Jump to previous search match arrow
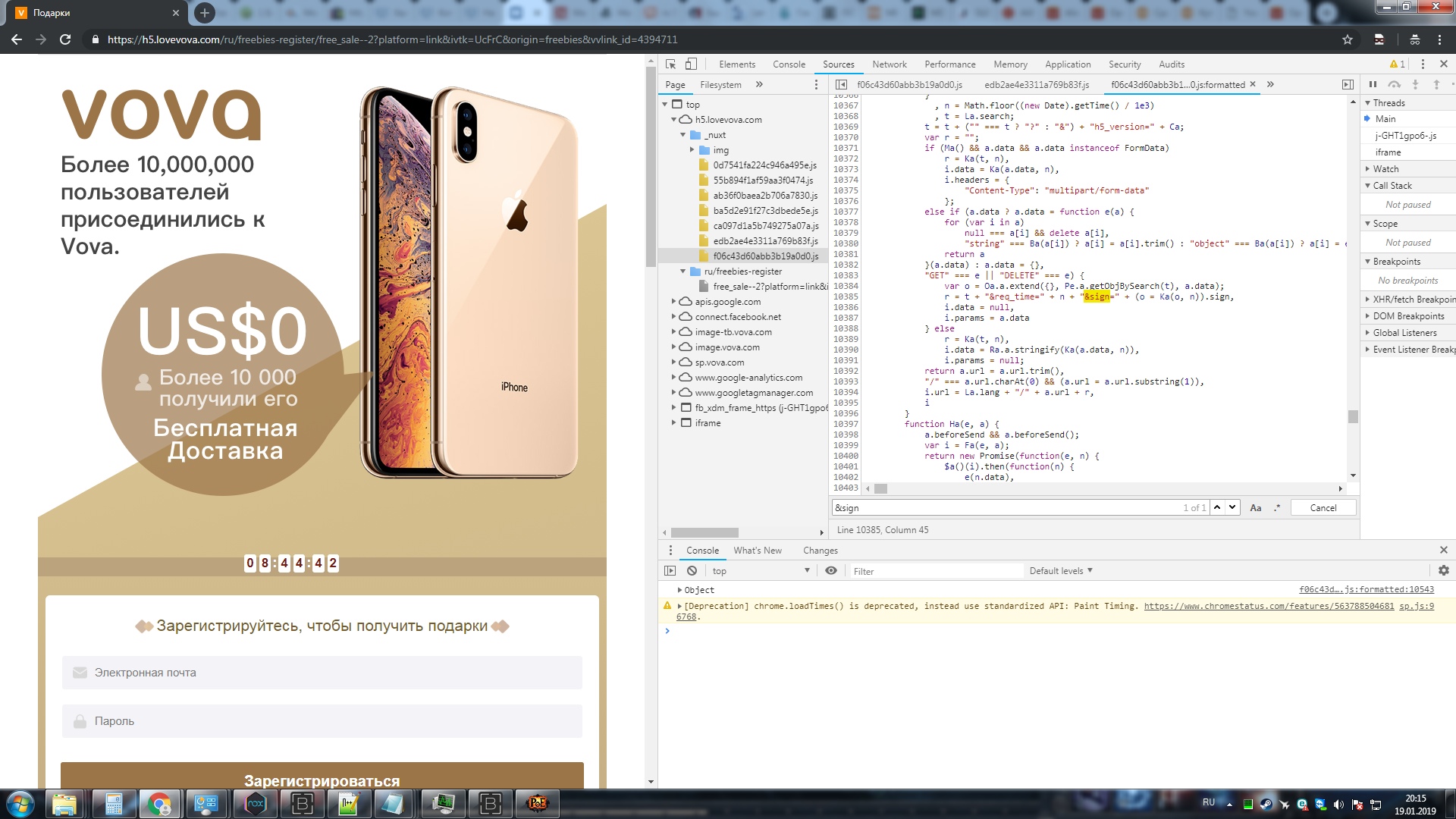 tap(1217, 507)
